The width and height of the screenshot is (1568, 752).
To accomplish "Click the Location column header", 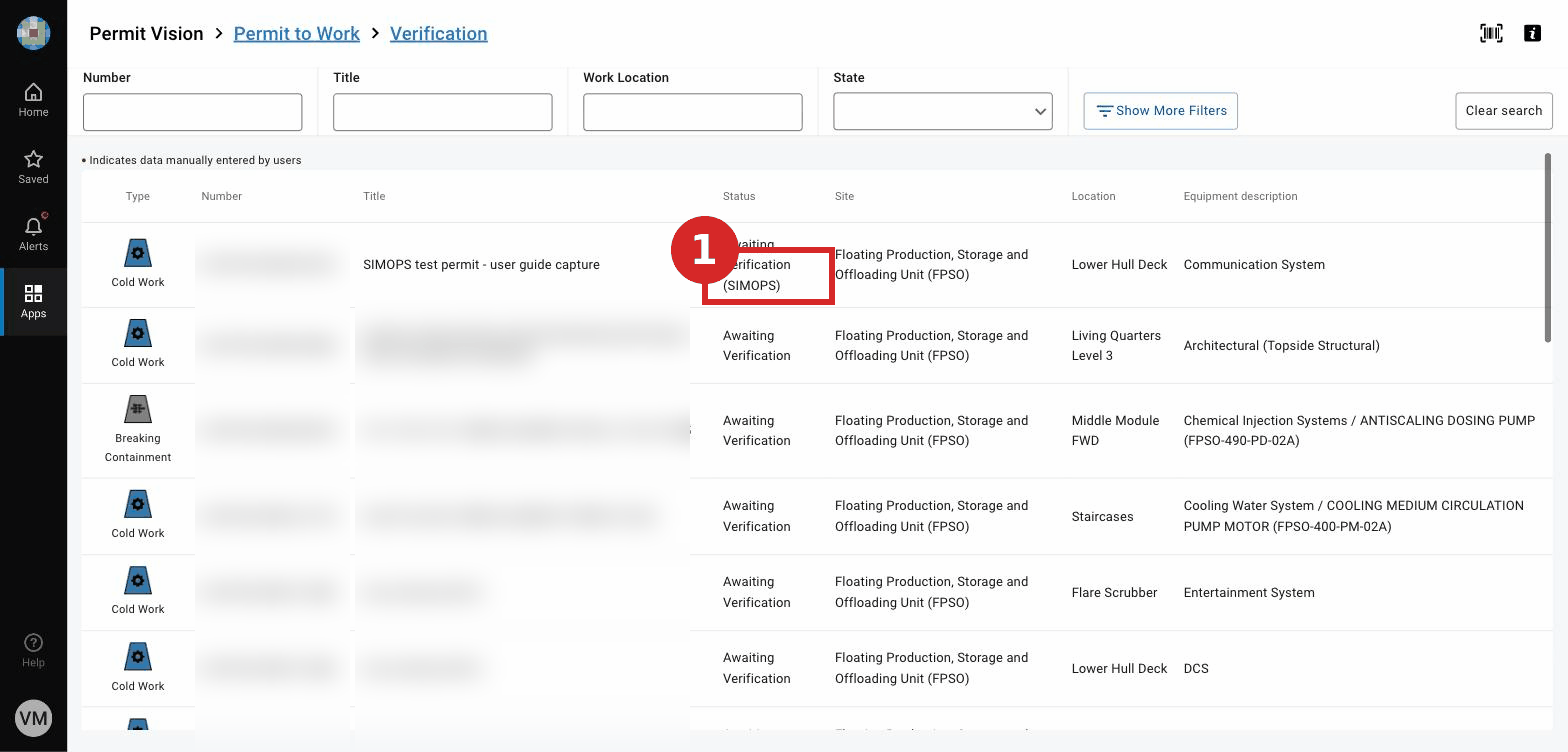I will click(1094, 196).
